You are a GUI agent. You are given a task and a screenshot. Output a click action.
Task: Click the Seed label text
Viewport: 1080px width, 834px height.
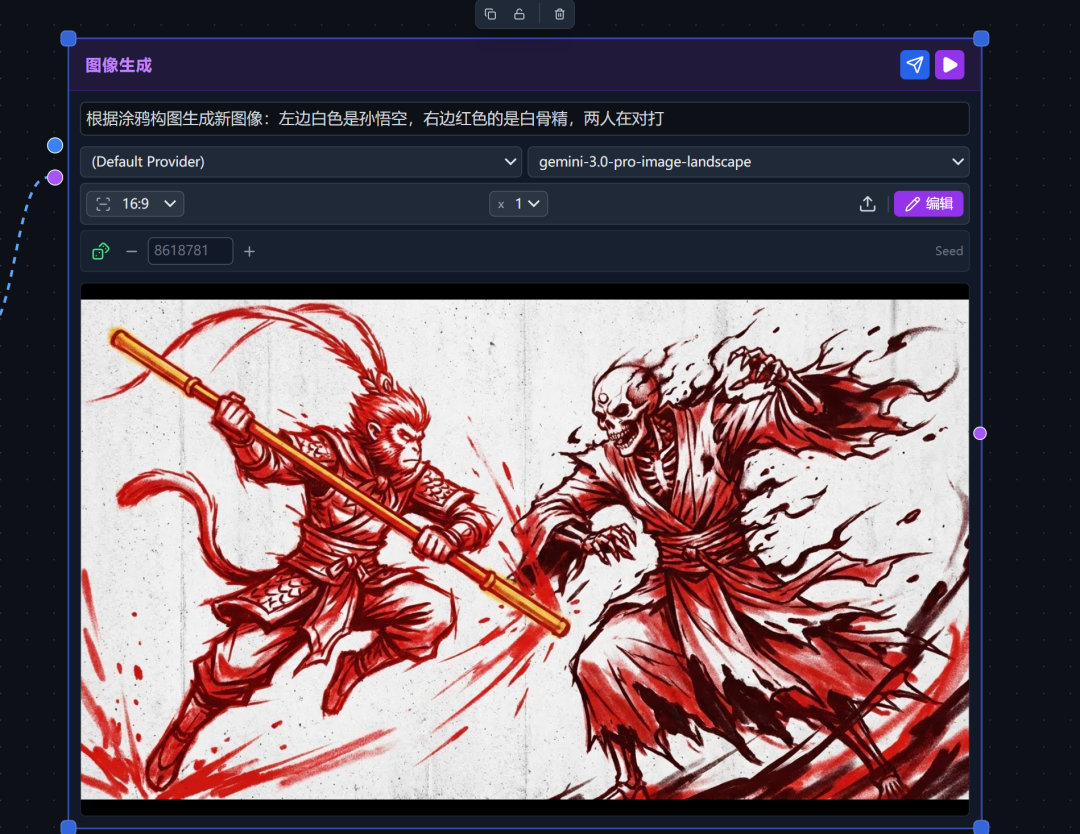949,251
